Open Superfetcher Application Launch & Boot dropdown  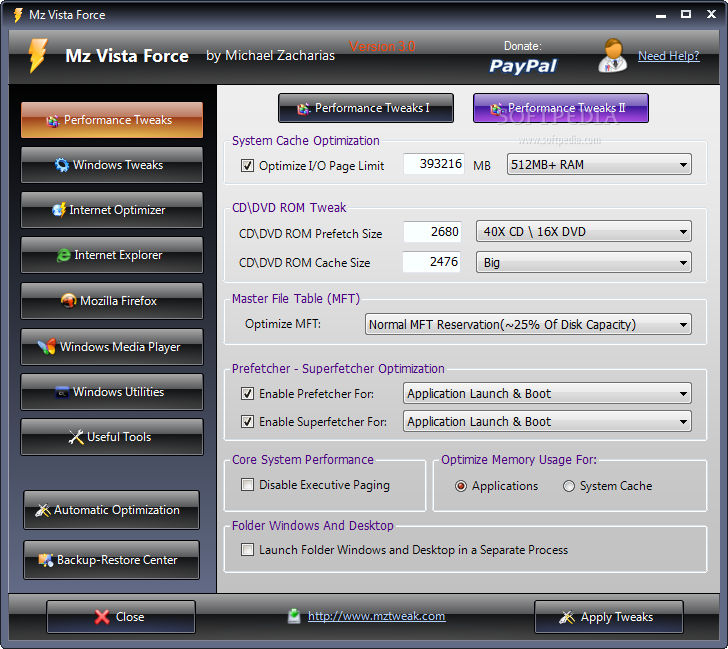tap(547, 422)
